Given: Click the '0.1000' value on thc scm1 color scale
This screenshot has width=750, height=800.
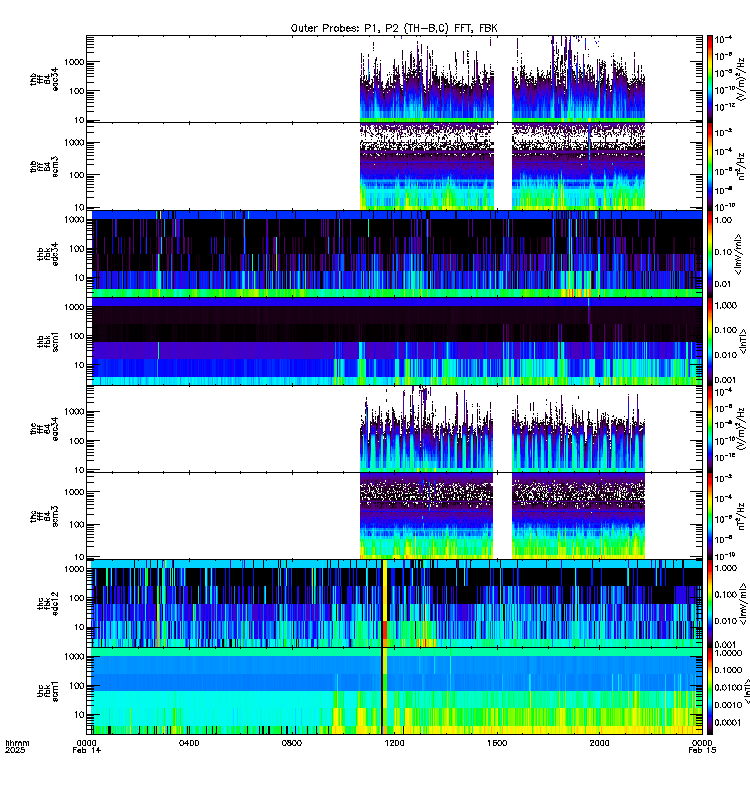Looking at the screenshot, I should tap(728, 670).
